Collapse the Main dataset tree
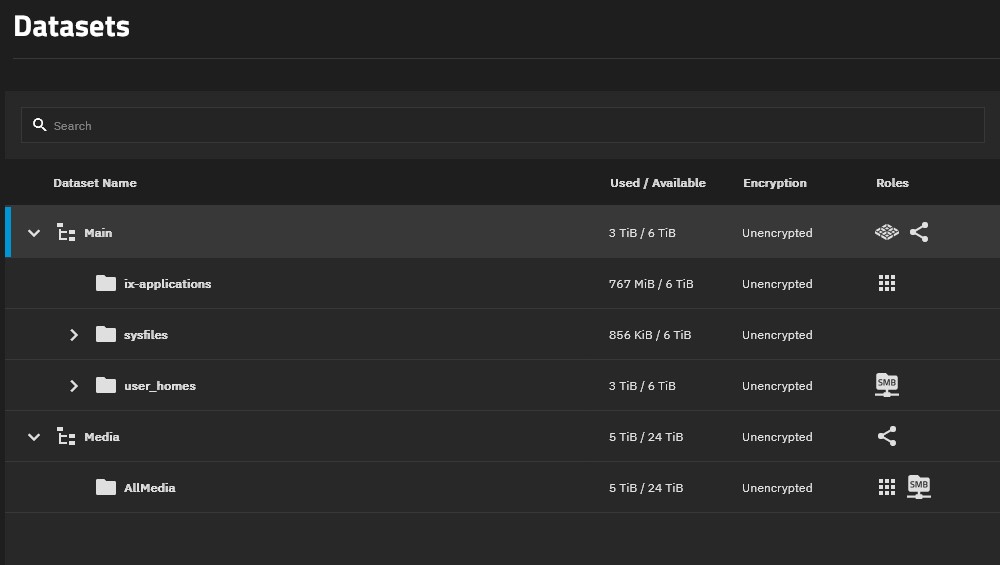Screen dimensions: 1000x565 pyautogui.click(x=34, y=233)
